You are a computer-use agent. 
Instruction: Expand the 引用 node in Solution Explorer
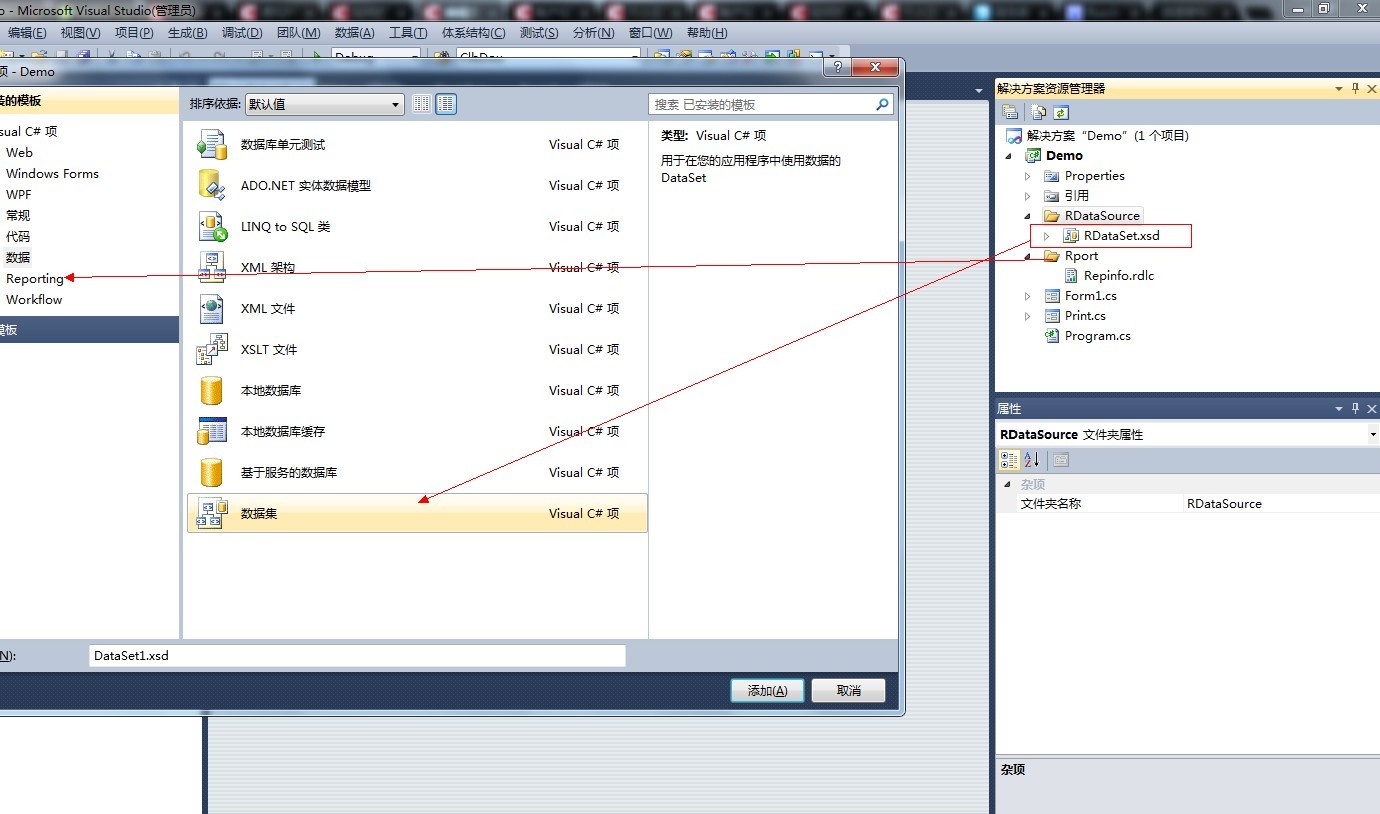pyautogui.click(x=1027, y=196)
